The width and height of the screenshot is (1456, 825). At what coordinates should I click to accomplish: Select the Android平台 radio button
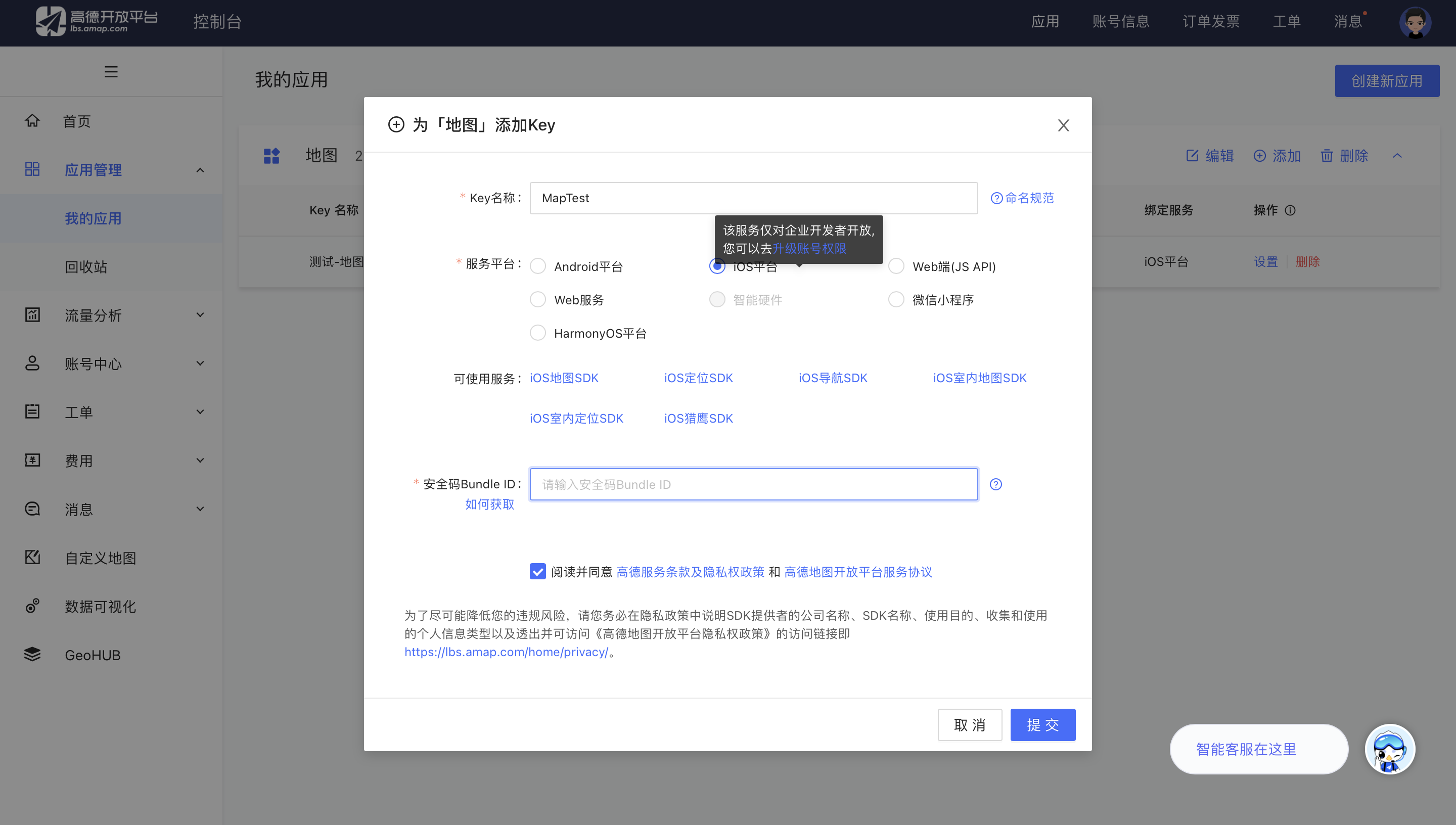click(x=537, y=266)
